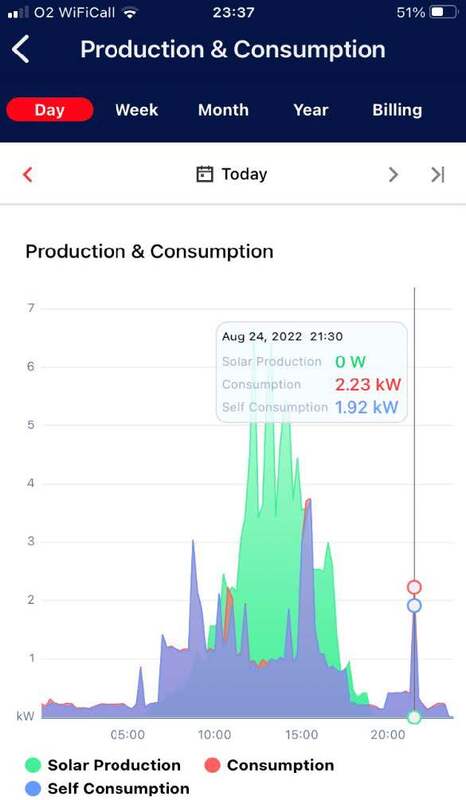Viewport: 466px width, 800px height.
Task: Toggle Solar Production legend green dot
Action: click(33, 765)
